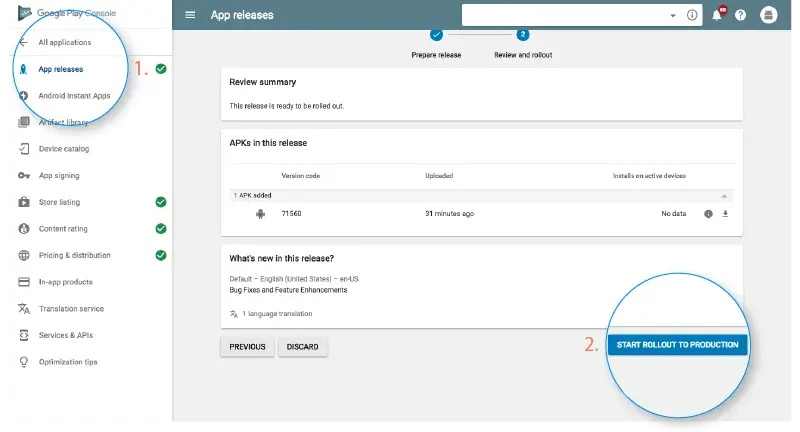
Task: Click the info icon beside app selector
Action: pos(692,15)
